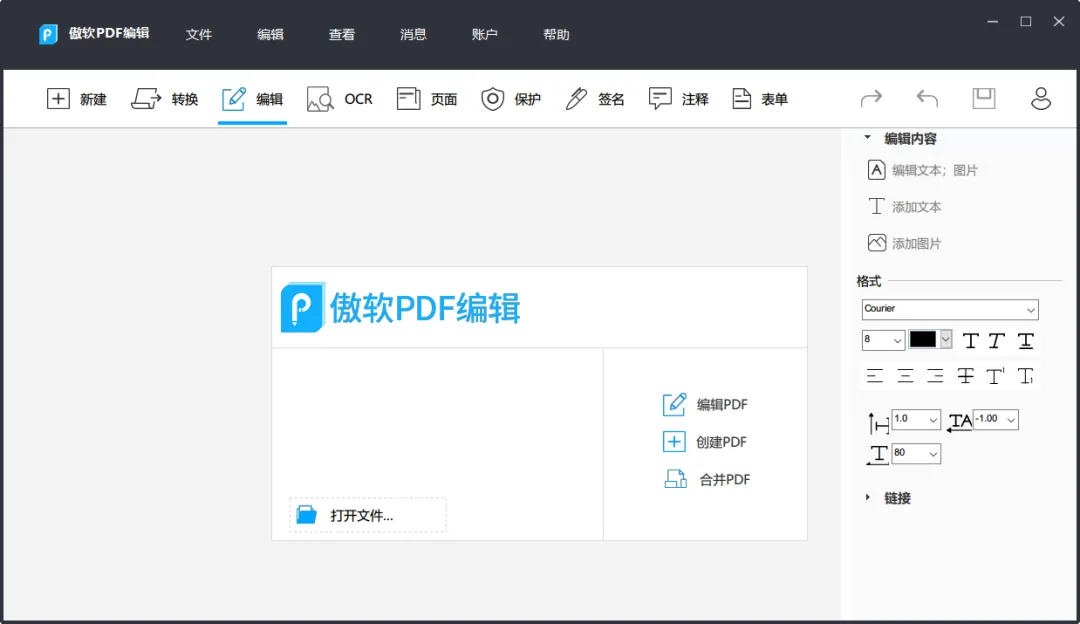The image size is (1080, 624).
Task: Align text center
Action: pyautogui.click(x=905, y=375)
